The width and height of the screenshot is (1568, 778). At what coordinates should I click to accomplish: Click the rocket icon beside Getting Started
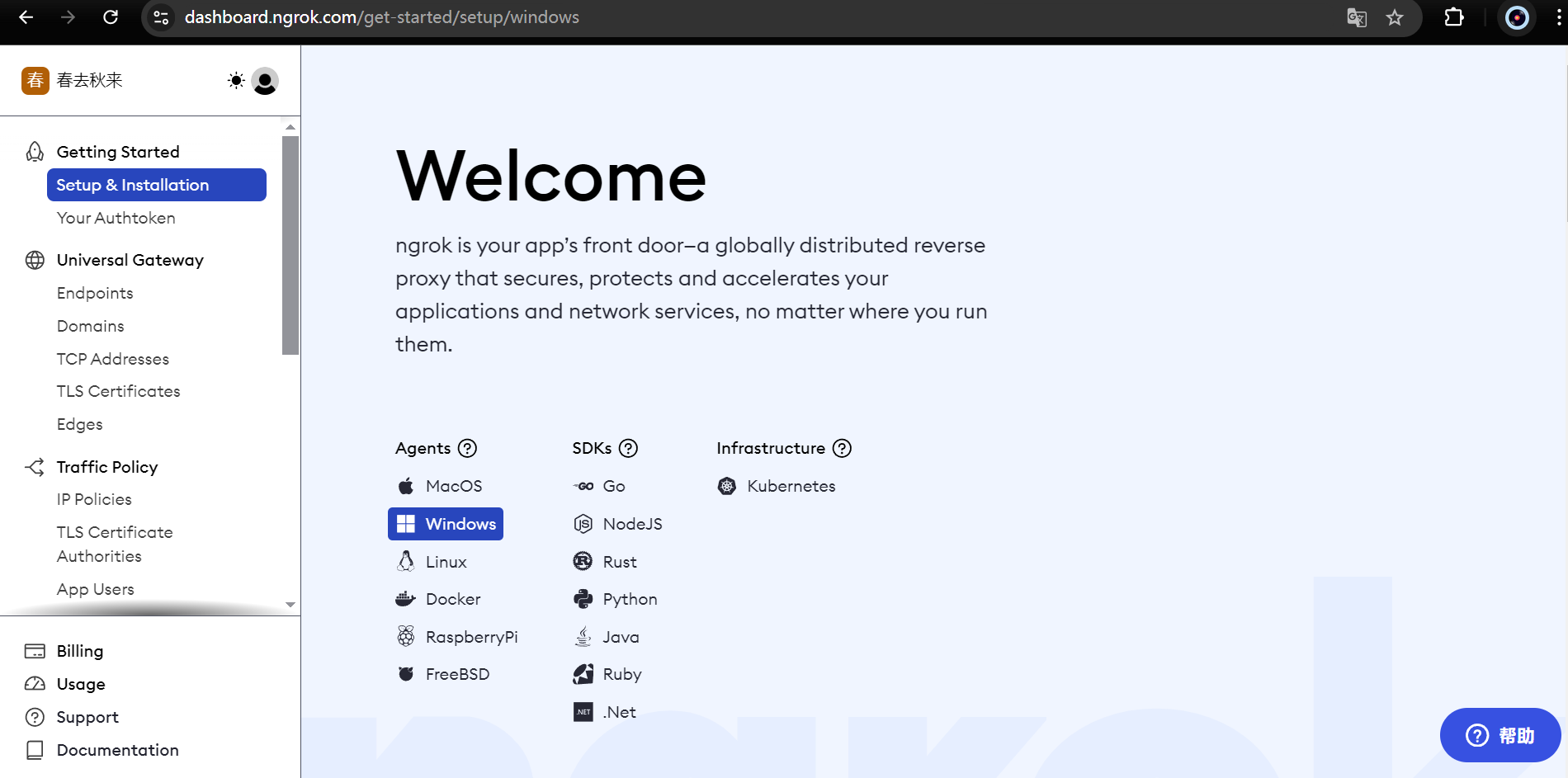pyautogui.click(x=35, y=152)
